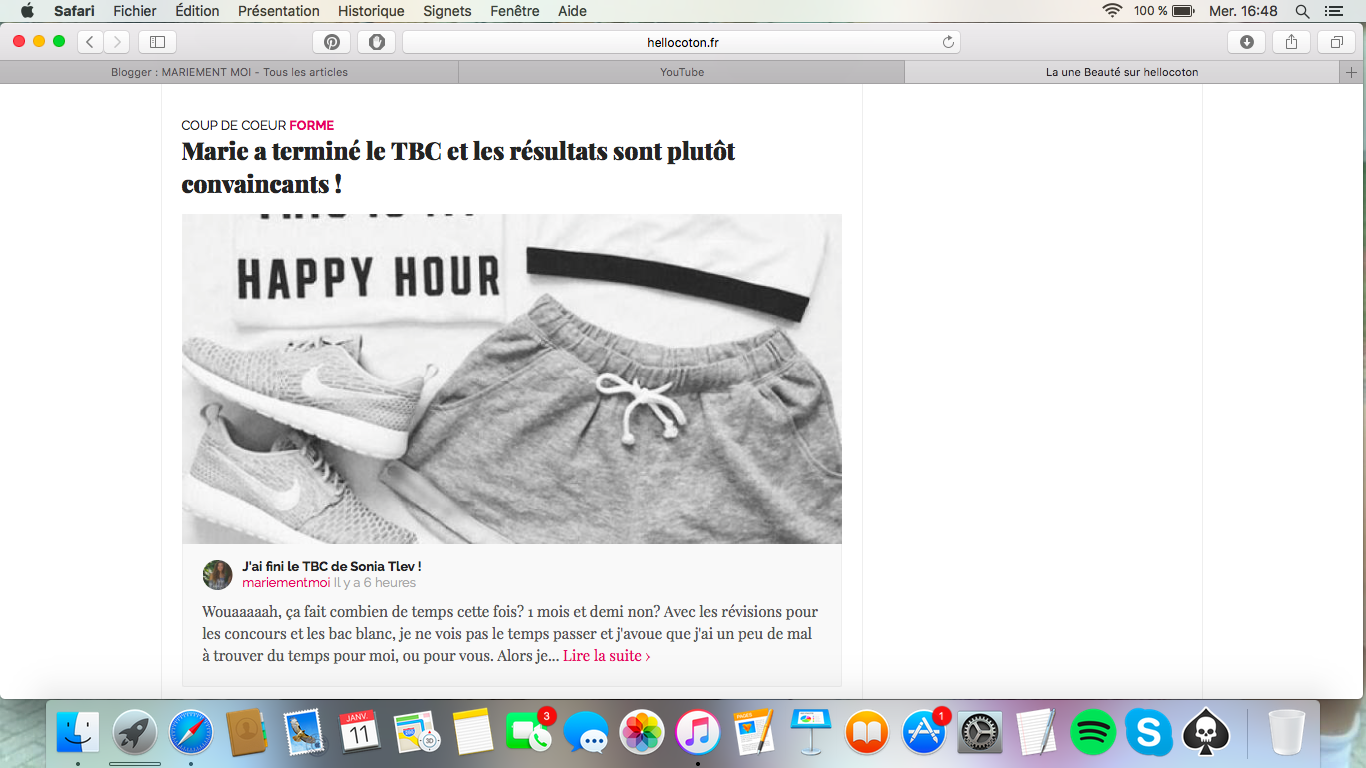Open the mariementmoi author link
Image resolution: width=1366 pixels, height=768 pixels.
[x=286, y=583]
